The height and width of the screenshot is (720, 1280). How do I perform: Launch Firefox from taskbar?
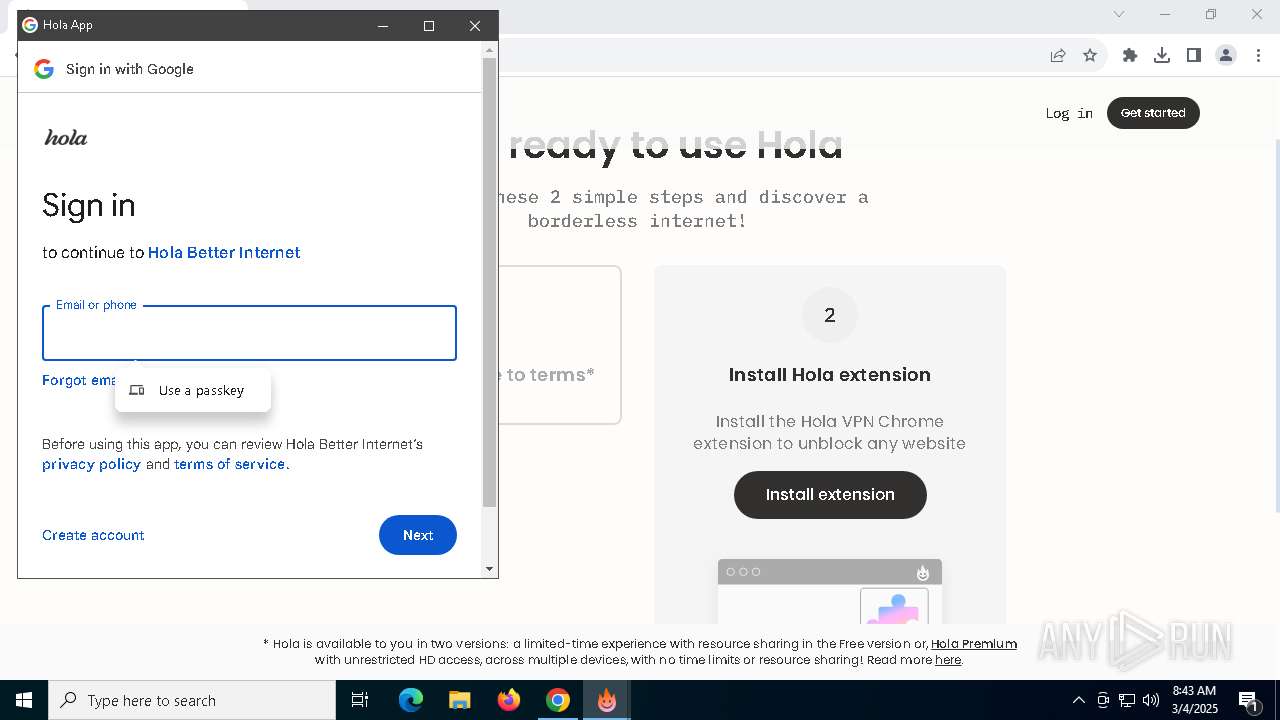point(509,700)
